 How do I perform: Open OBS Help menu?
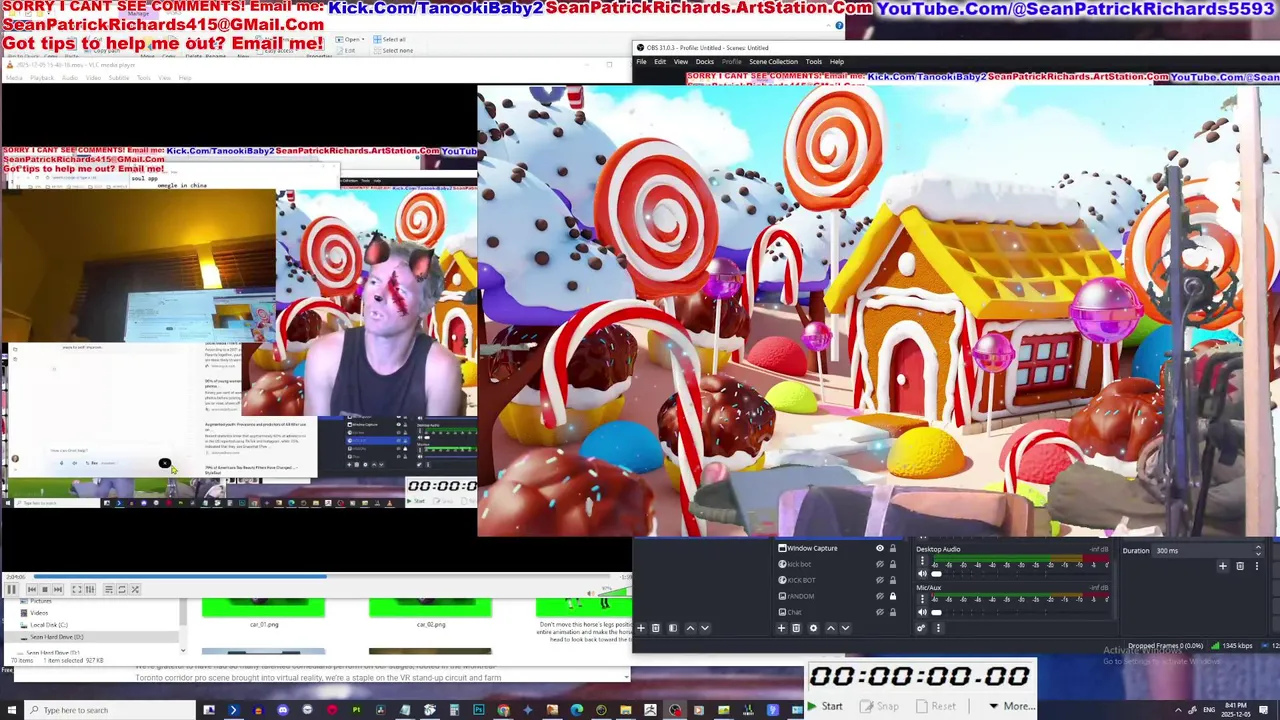point(837,62)
